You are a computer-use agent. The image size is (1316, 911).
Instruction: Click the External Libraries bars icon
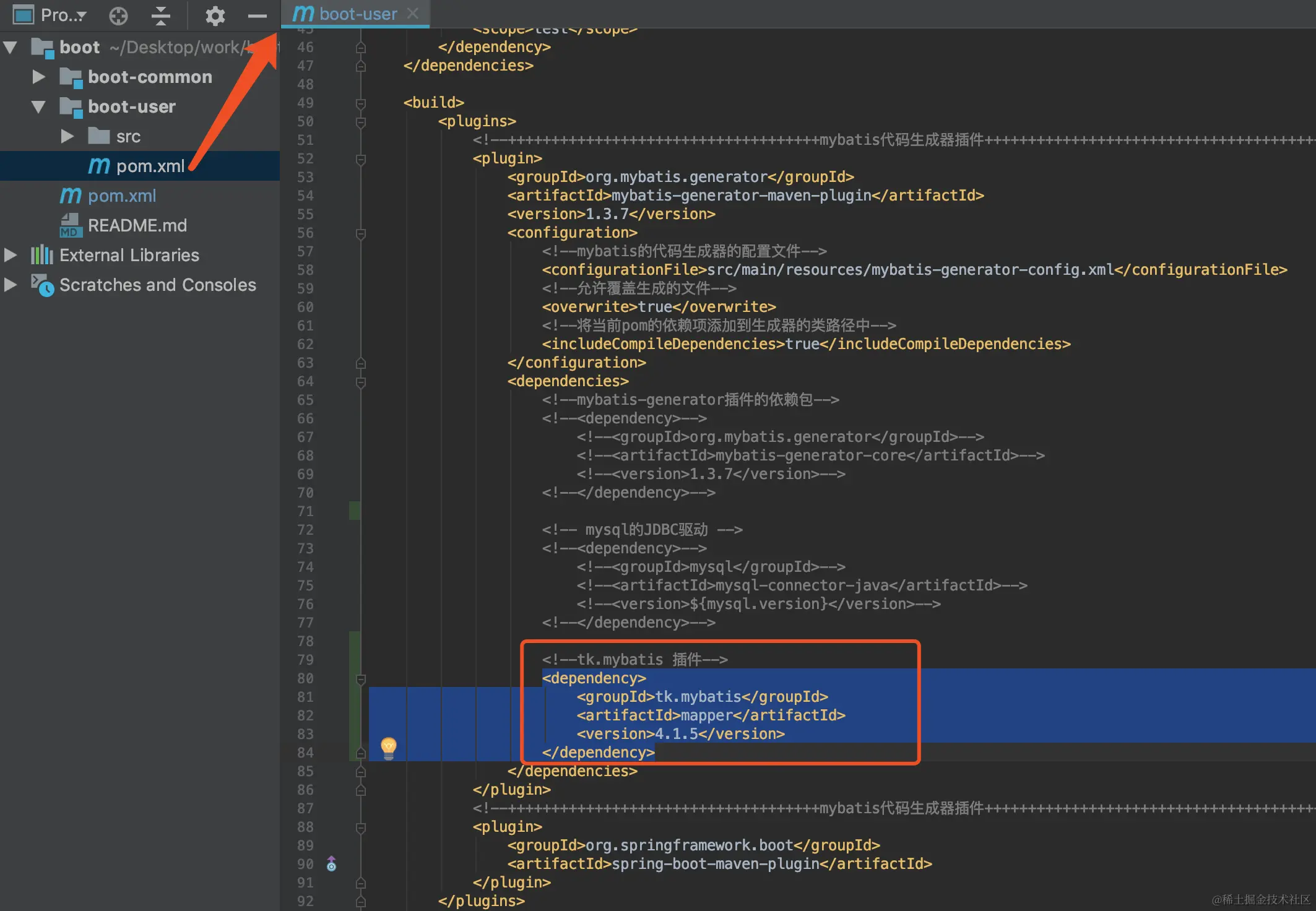[x=42, y=255]
